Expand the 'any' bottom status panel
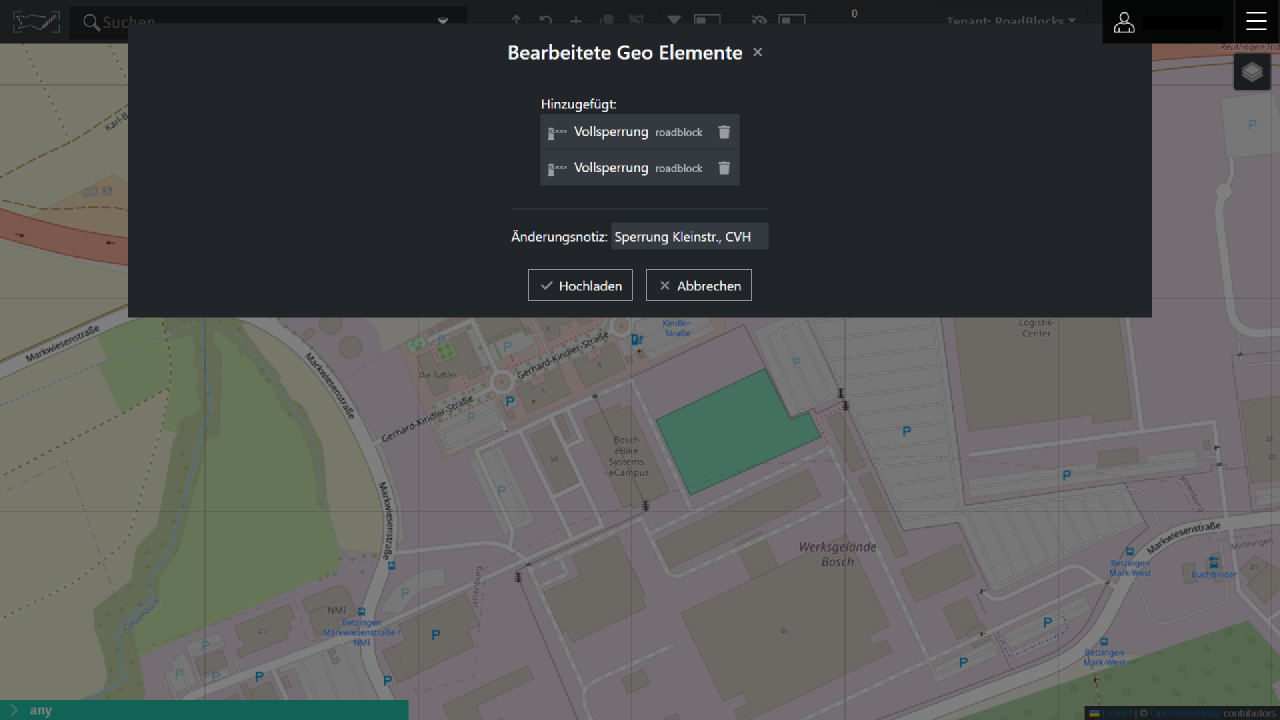 pos(13,710)
